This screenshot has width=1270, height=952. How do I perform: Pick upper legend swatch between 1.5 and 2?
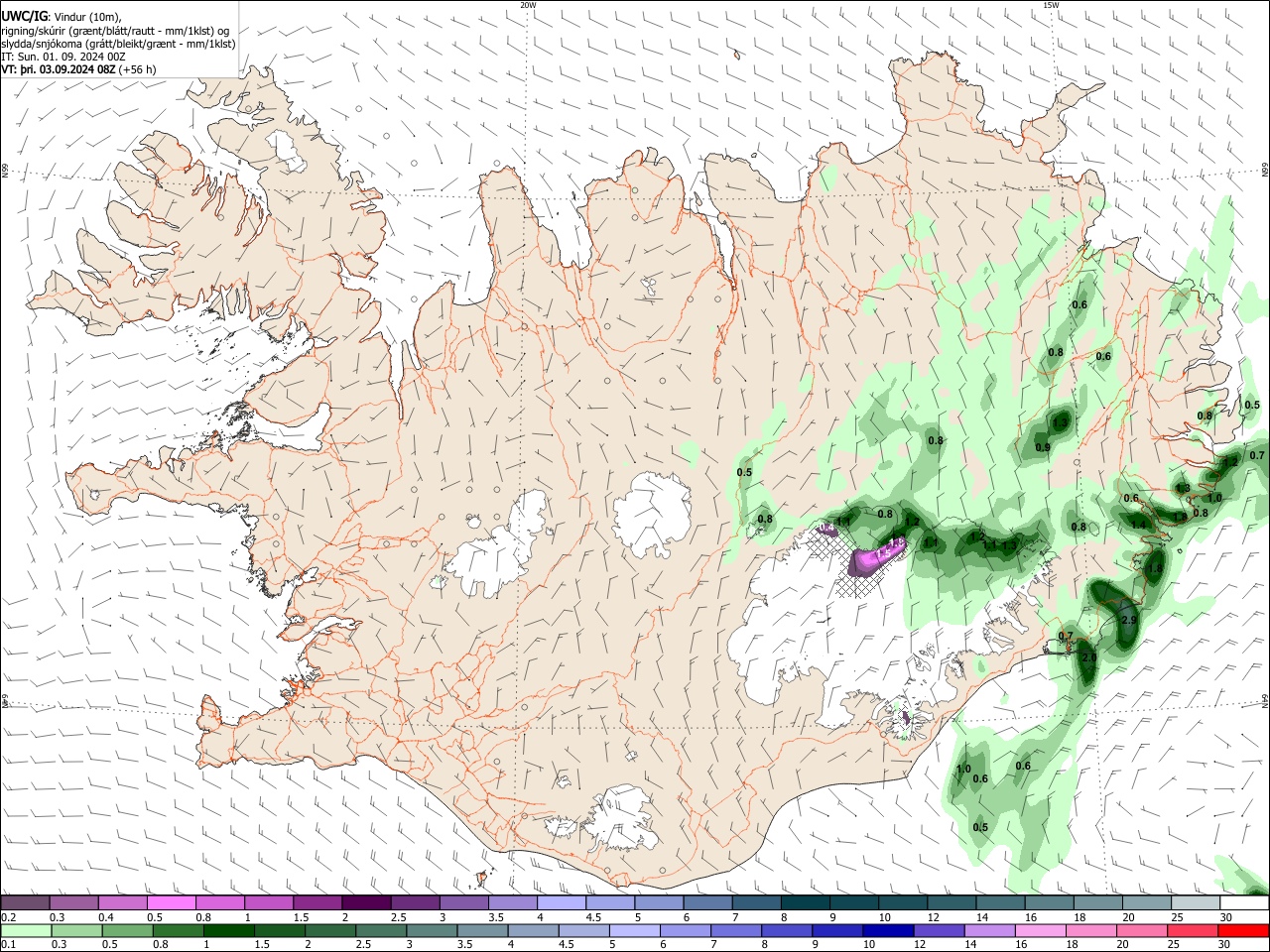(317, 903)
